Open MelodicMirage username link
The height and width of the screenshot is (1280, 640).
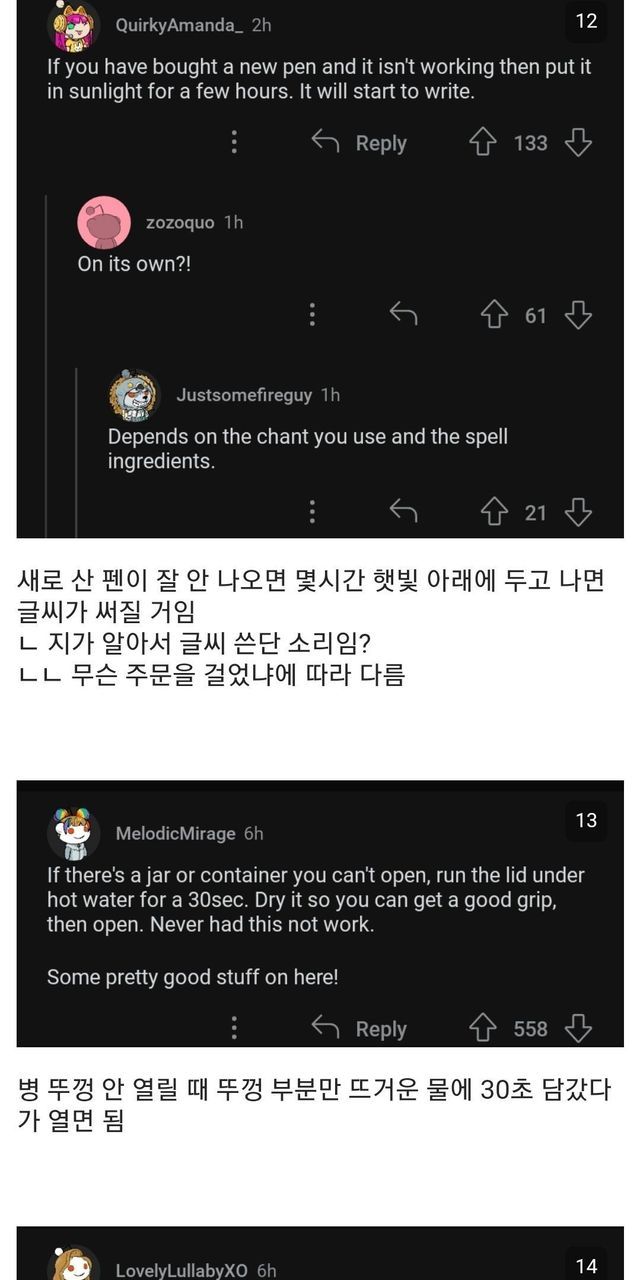[x=175, y=833]
